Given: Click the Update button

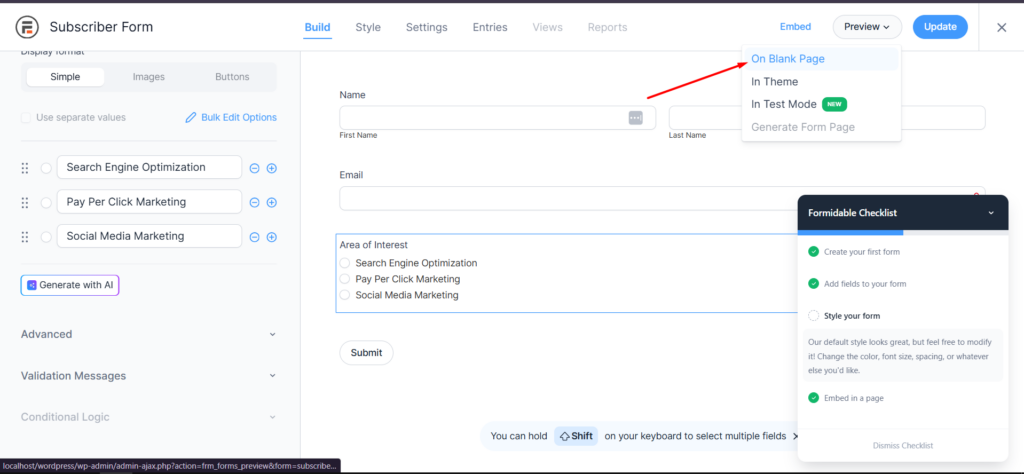Looking at the screenshot, I should pyautogui.click(x=939, y=27).
